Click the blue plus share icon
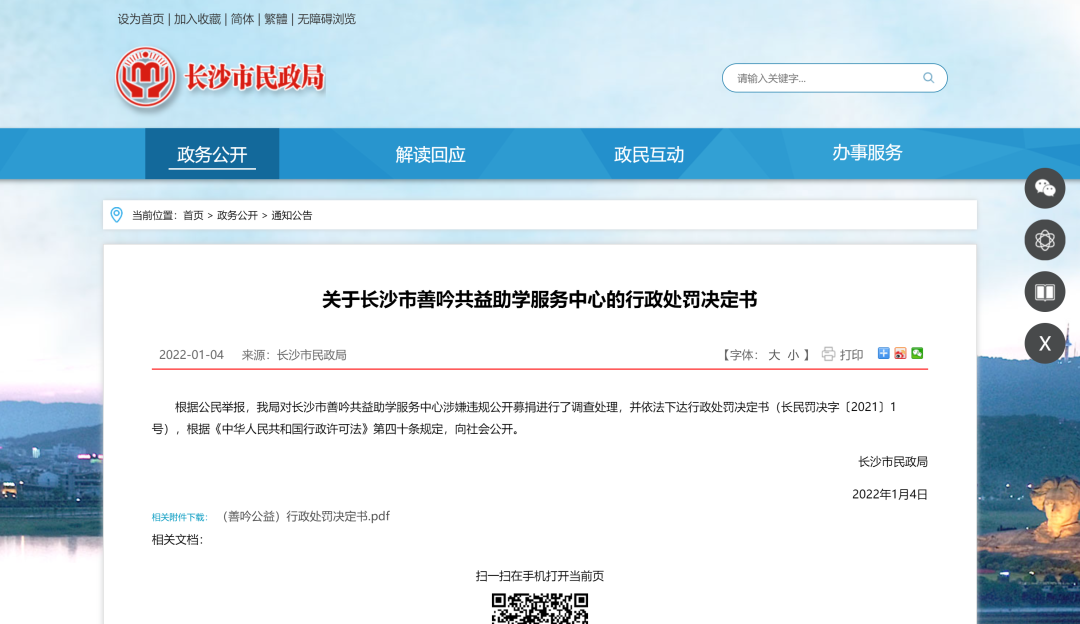Image resolution: width=1080 pixels, height=624 pixels. coord(883,353)
